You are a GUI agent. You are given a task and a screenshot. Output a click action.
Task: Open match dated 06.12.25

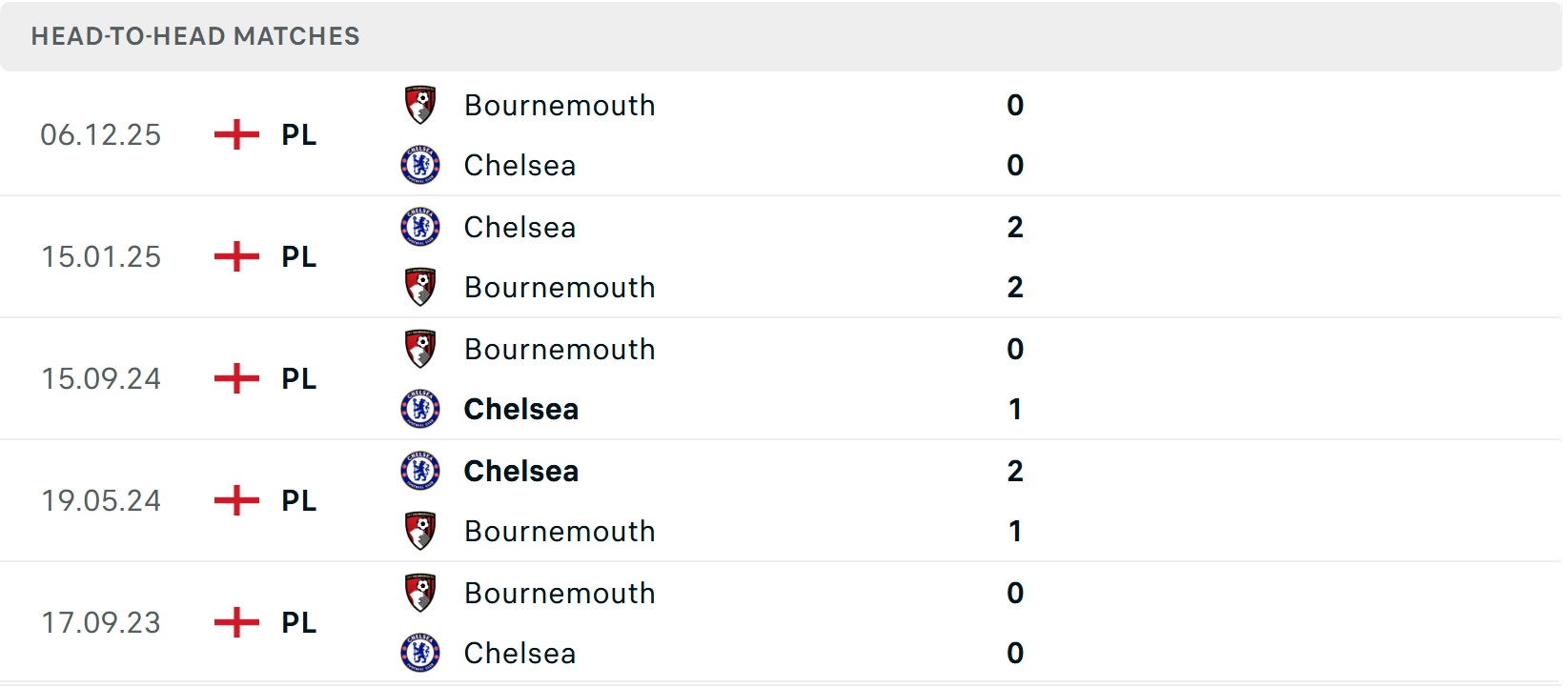coord(101,135)
